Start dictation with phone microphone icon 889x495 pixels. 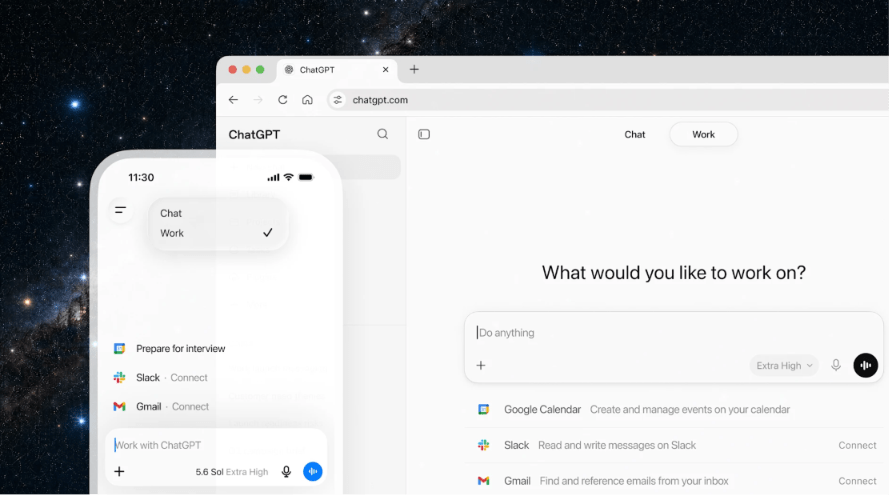[x=286, y=471]
